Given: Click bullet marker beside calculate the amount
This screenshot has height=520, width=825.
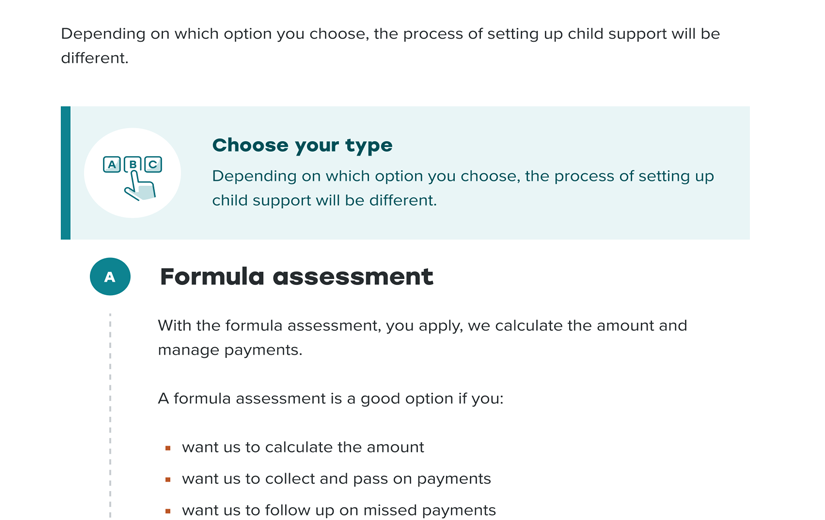Looking at the screenshot, I should click(168, 448).
